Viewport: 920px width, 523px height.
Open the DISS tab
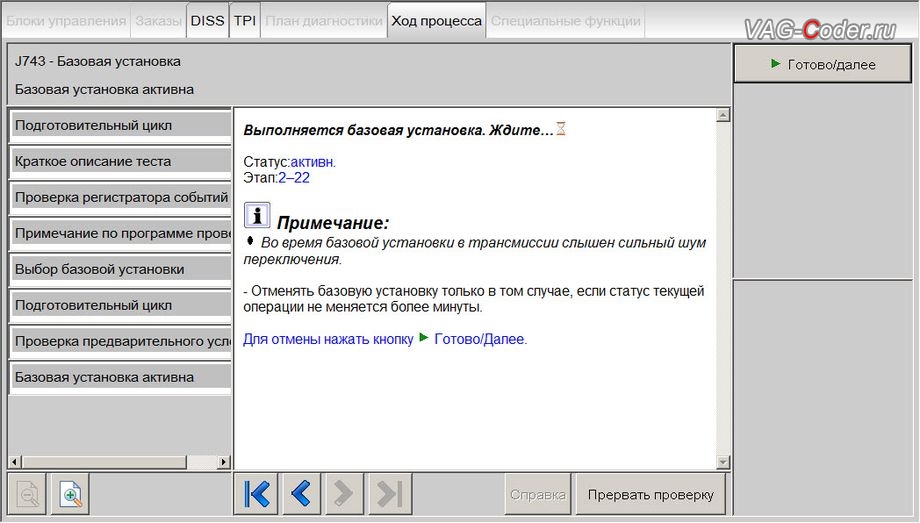(x=208, y=21)
